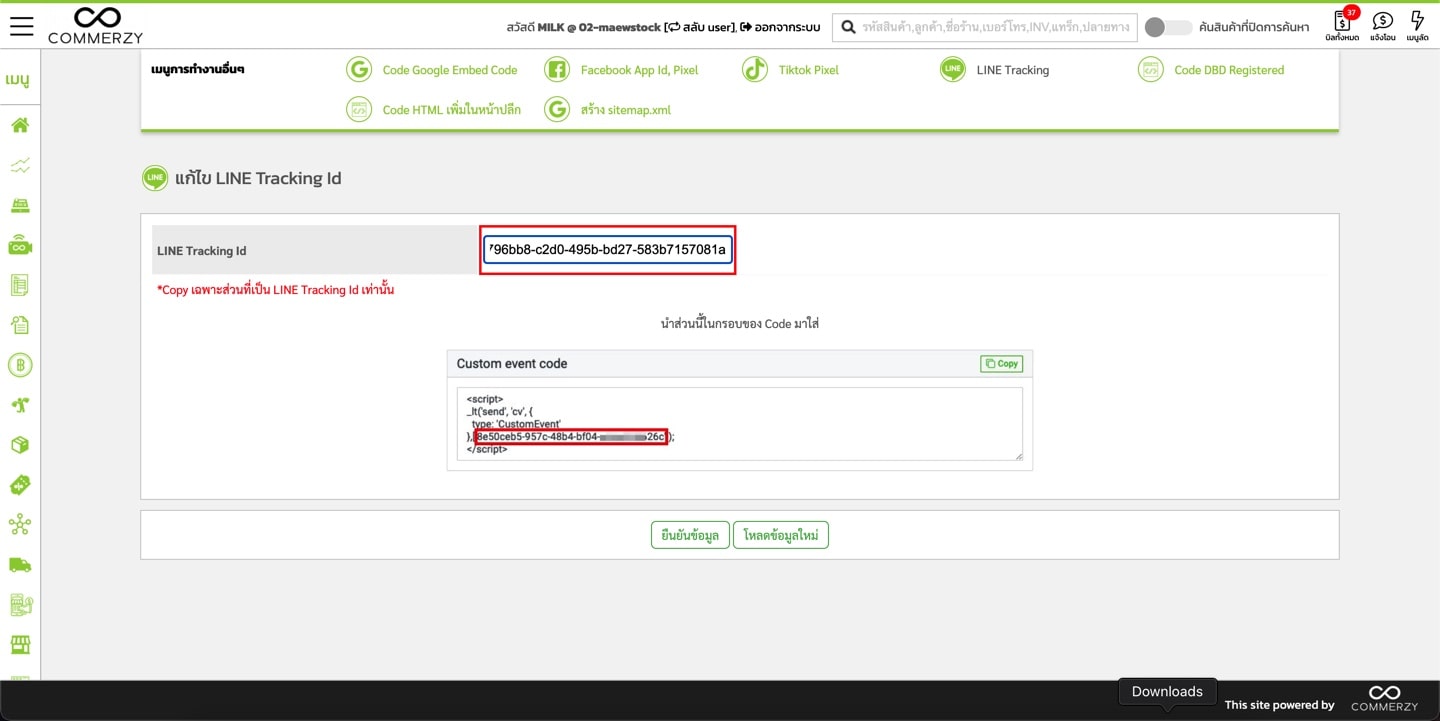Click the This site powered by text
The height and width of the screenshot is (721, 1440).
[1280, 705]
